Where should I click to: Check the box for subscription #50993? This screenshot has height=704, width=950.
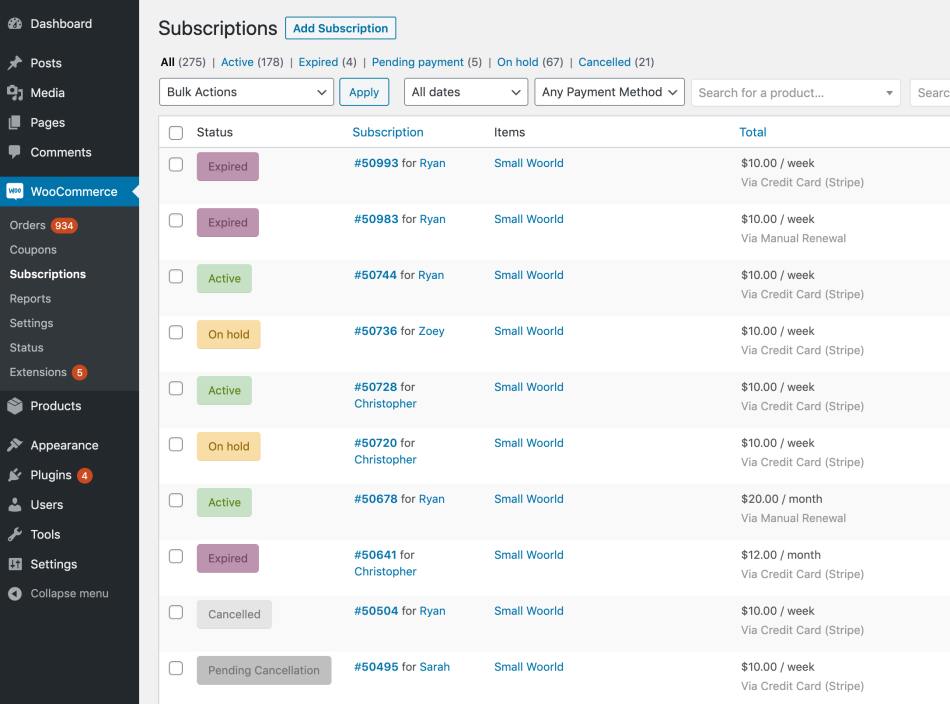pyautogui.click(x=176, y=164)
